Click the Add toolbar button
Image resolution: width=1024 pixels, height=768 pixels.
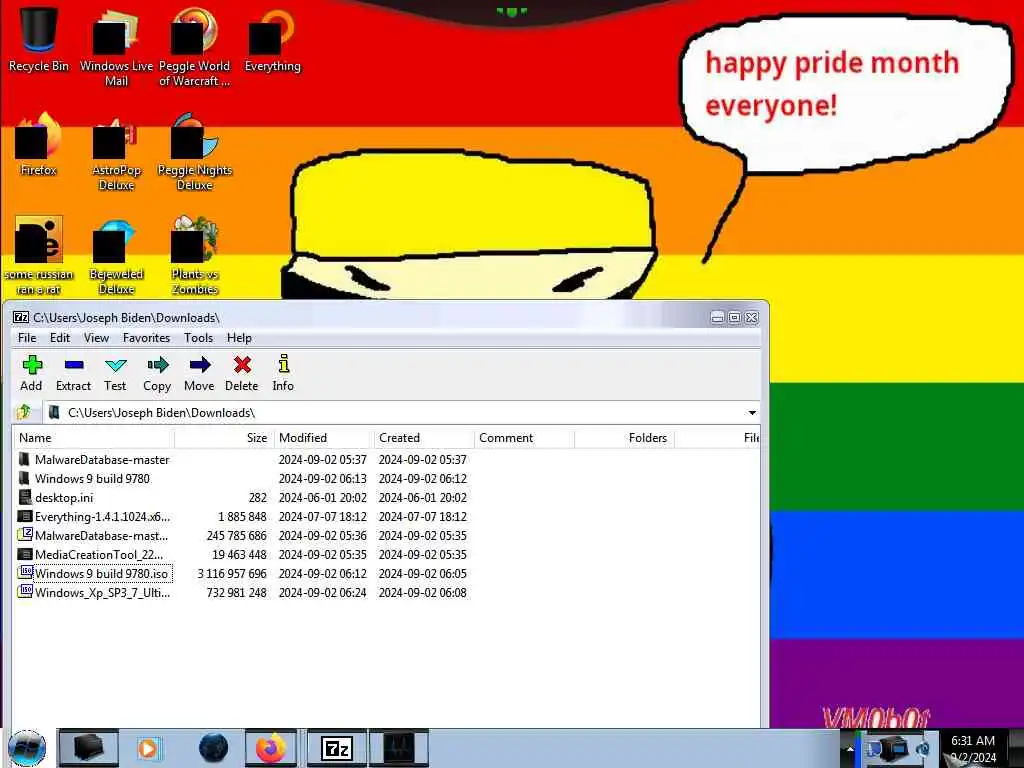[31, 373]
